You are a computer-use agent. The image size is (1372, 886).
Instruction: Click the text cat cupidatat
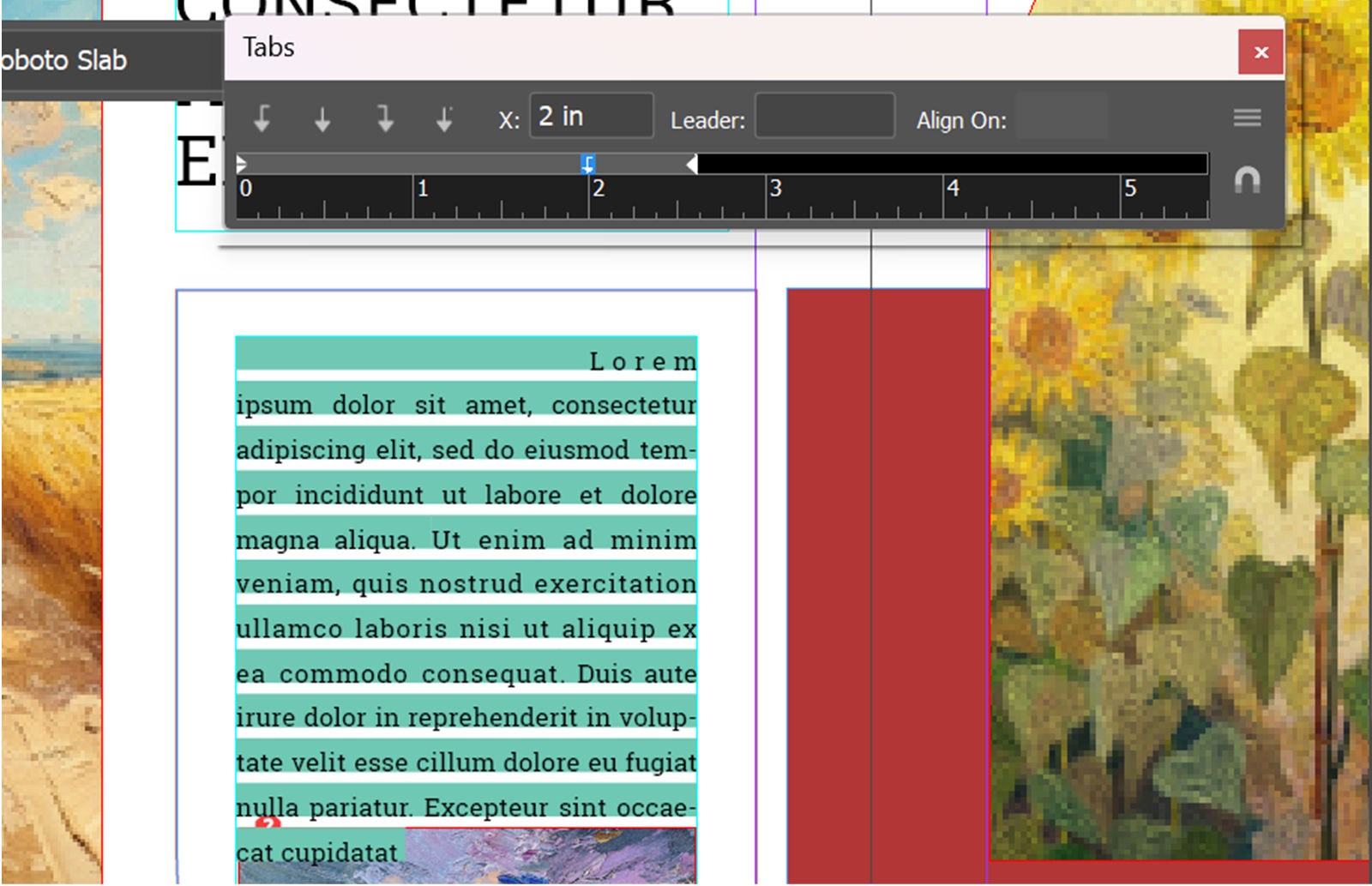[317, 853]
